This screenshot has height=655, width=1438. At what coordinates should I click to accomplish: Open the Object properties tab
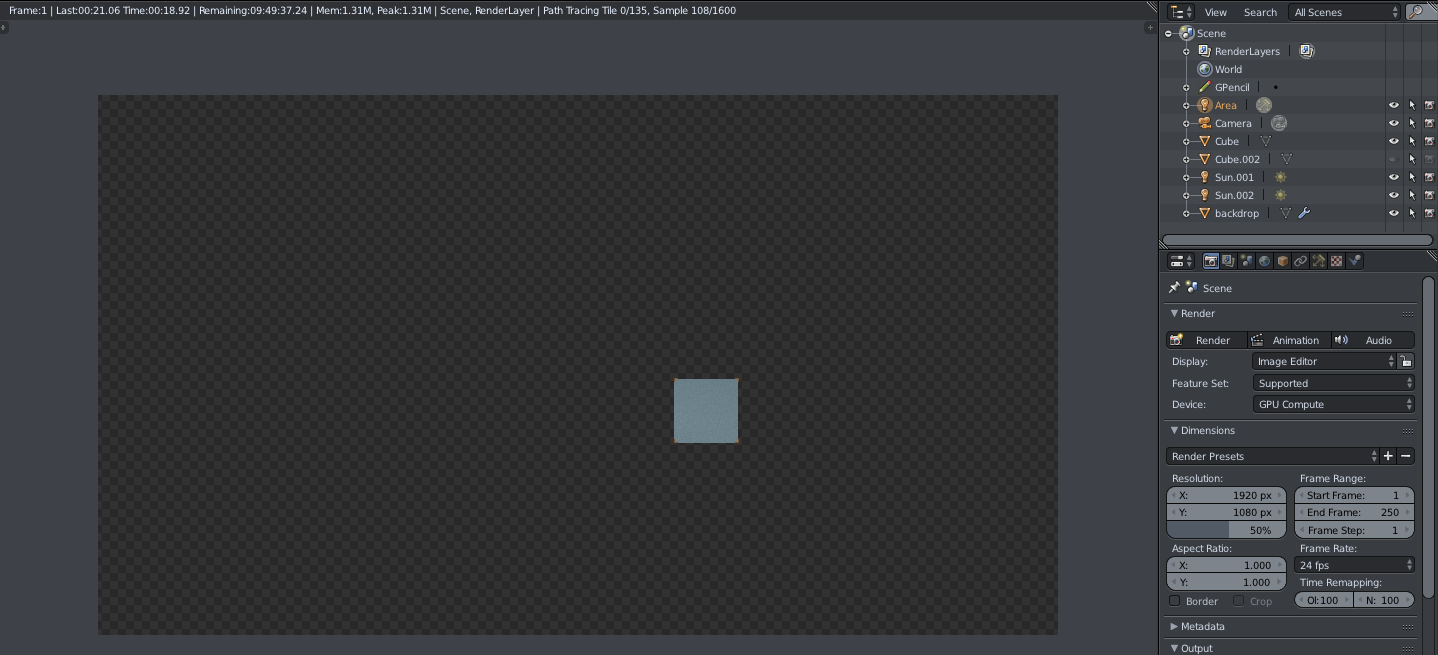[1283, 261]
